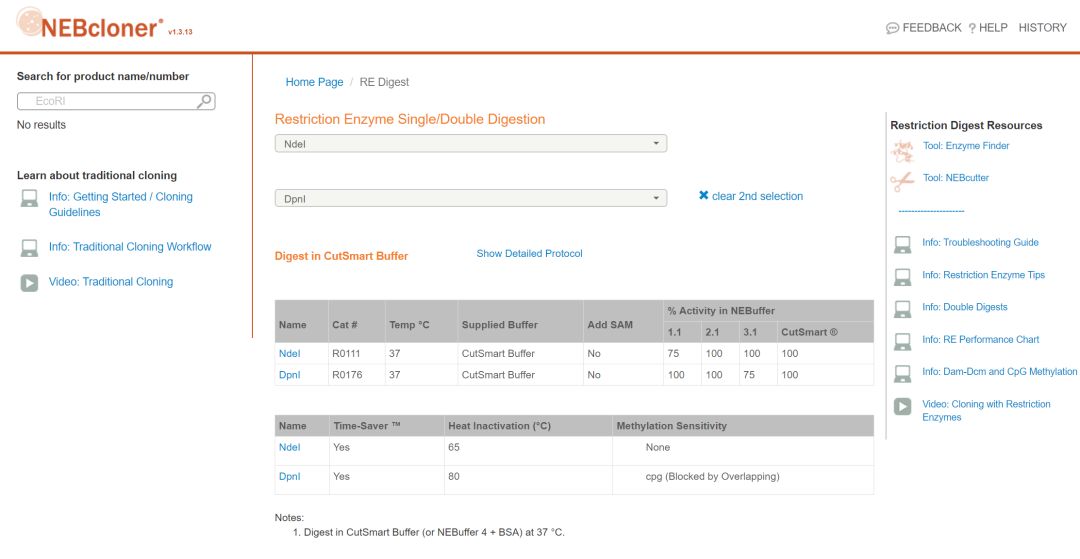Click Restriction Enzyme Single/Double Digestion title
Image resolution: width=1080 pixels, height=559 pixels.
[410, 119]
